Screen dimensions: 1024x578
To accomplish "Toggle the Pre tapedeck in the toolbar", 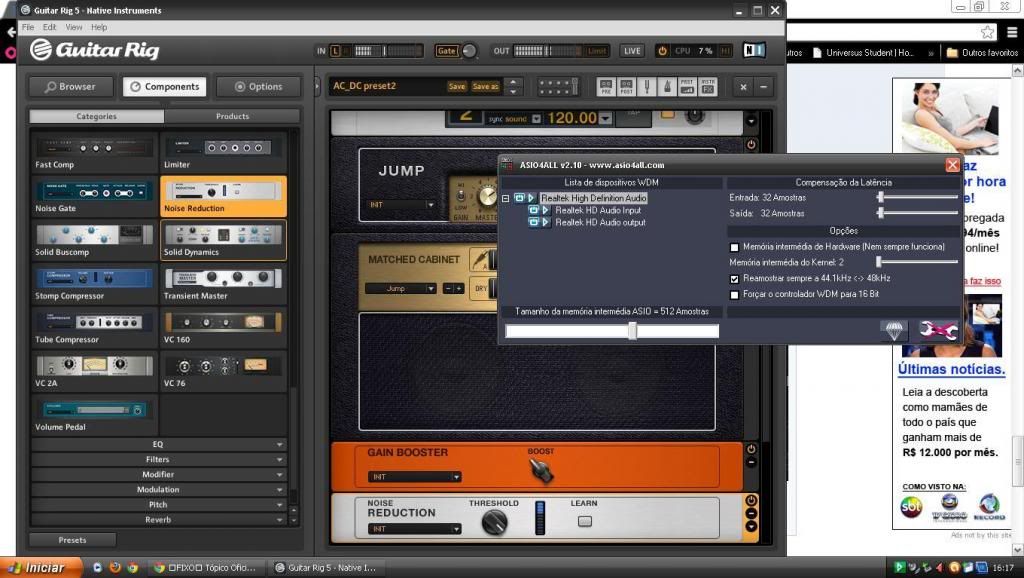I will point(606,87).
